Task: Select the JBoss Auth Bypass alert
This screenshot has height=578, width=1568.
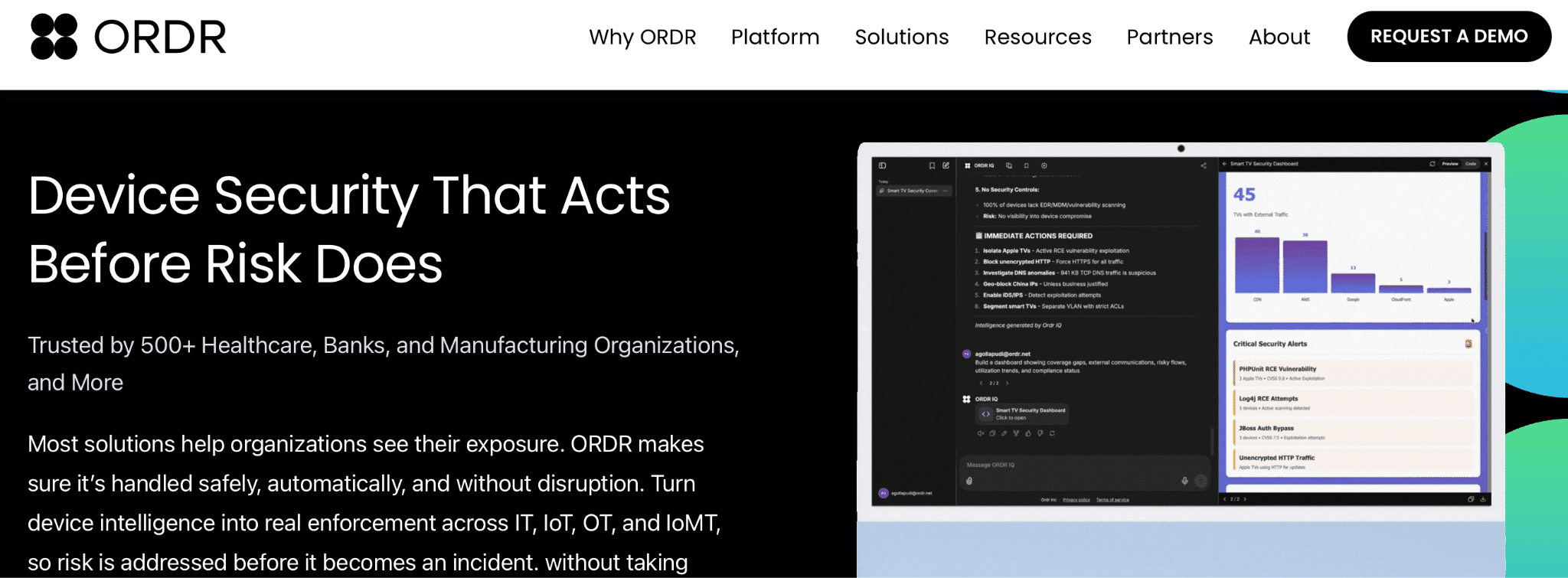Action: coord(1353,433)
